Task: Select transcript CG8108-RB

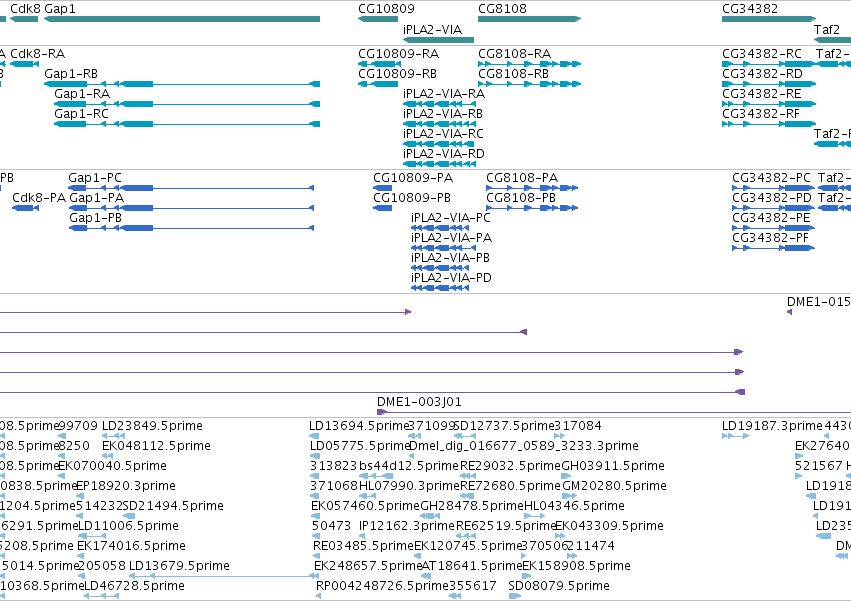Action: tap(530, 84)
